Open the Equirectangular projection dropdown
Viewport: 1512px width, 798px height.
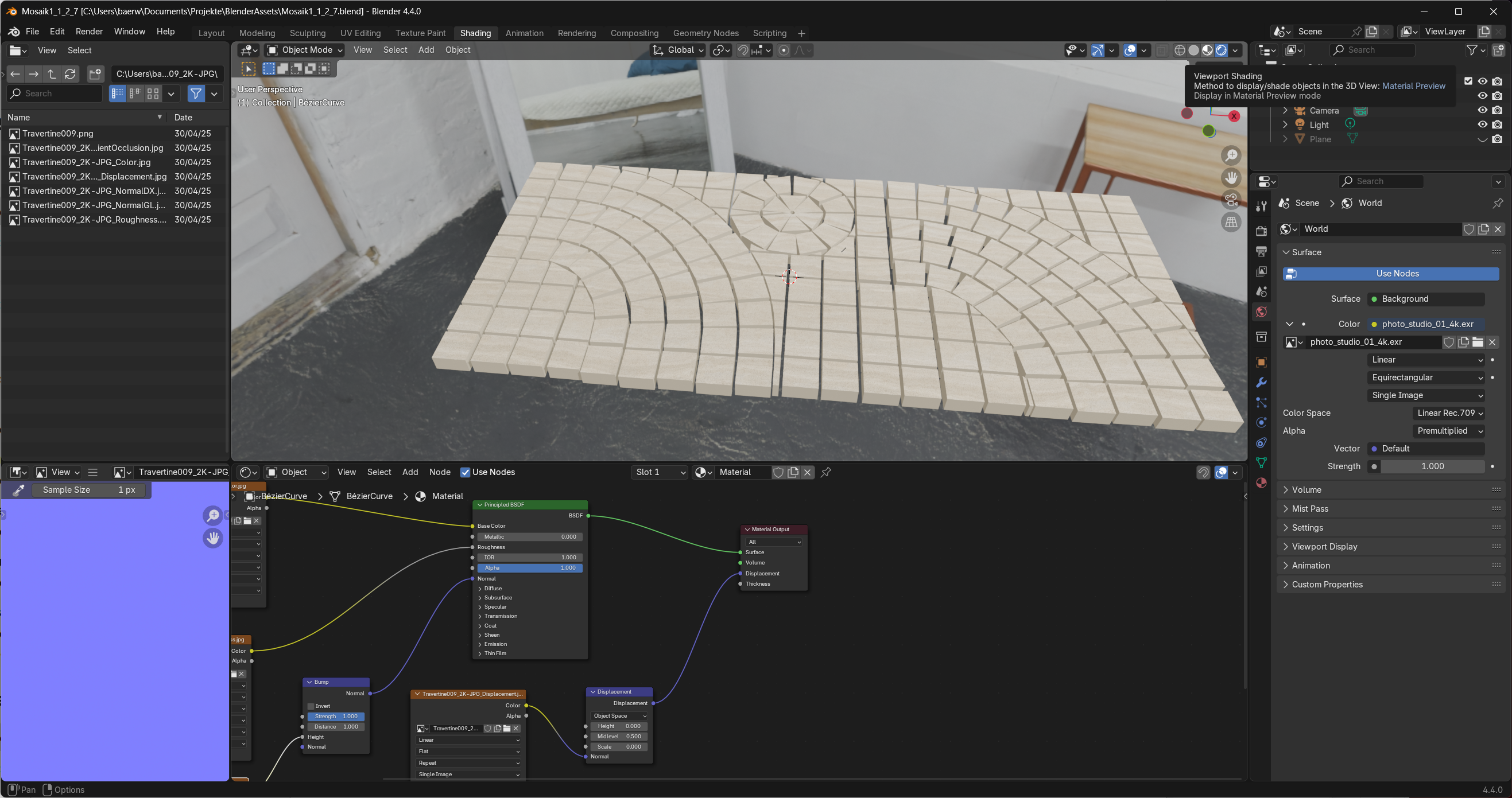pos(1426,377)
